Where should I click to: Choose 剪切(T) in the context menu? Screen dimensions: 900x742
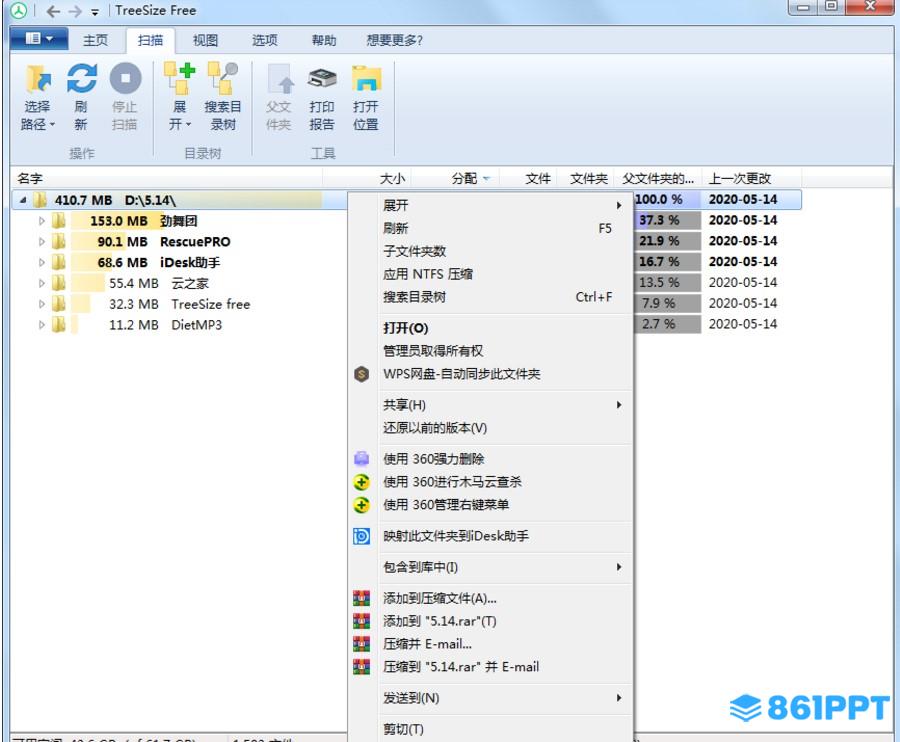click(x=505, y=729)
